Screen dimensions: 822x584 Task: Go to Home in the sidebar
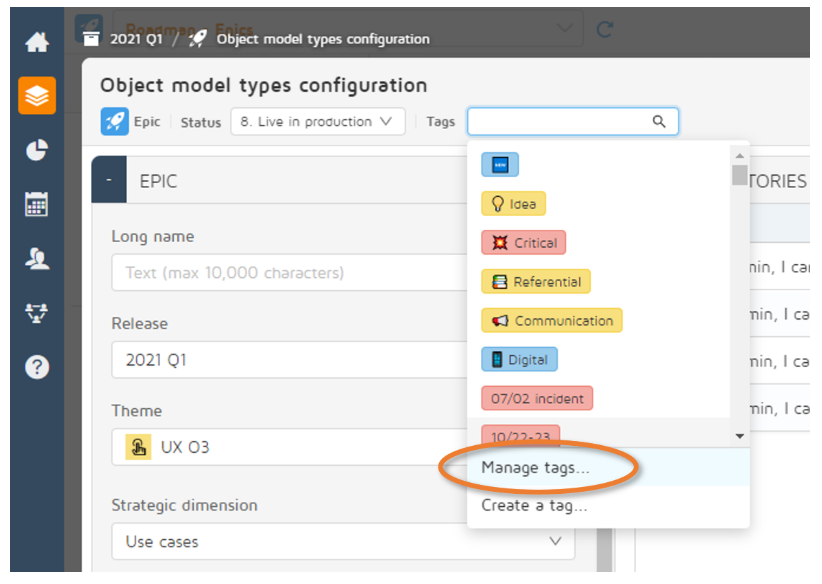click(37, 42)
